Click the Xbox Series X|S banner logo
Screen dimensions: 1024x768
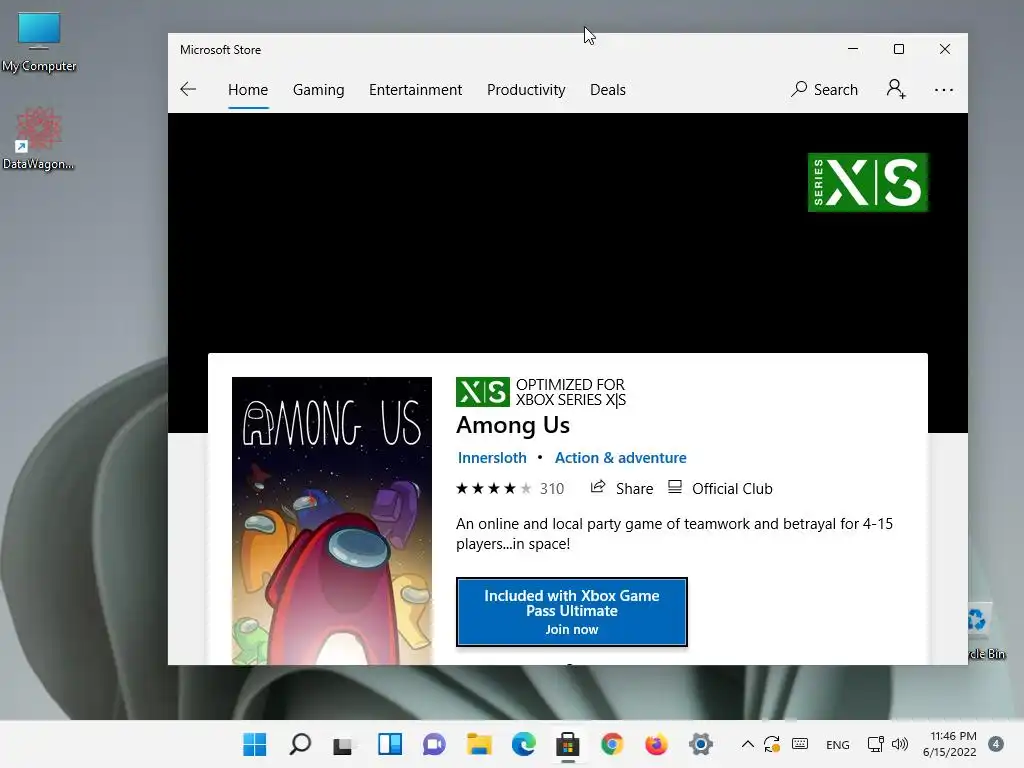(868, 182)
